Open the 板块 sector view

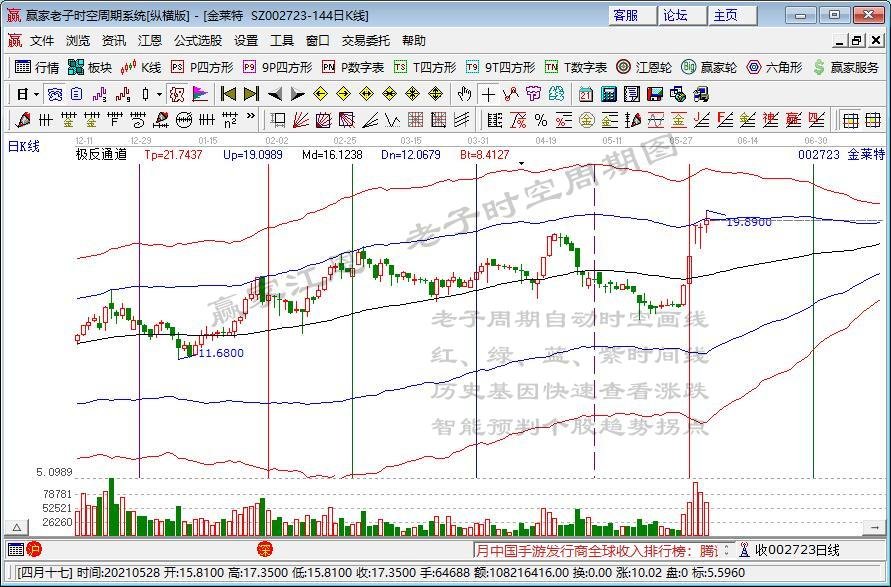pos(90,68)
